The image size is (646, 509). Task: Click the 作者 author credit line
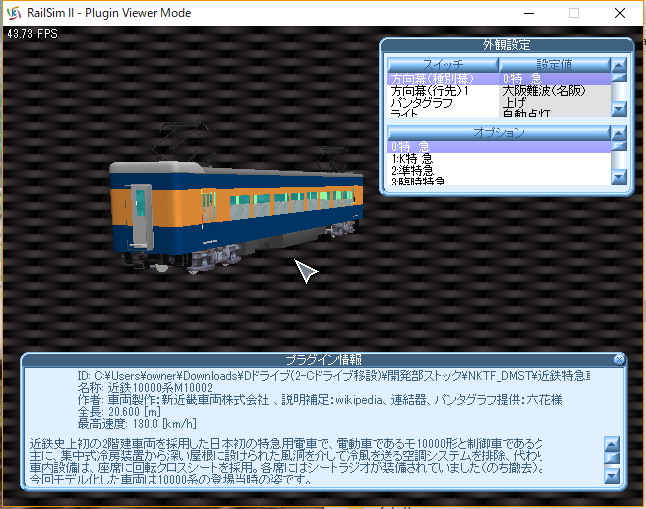(320, 400)
